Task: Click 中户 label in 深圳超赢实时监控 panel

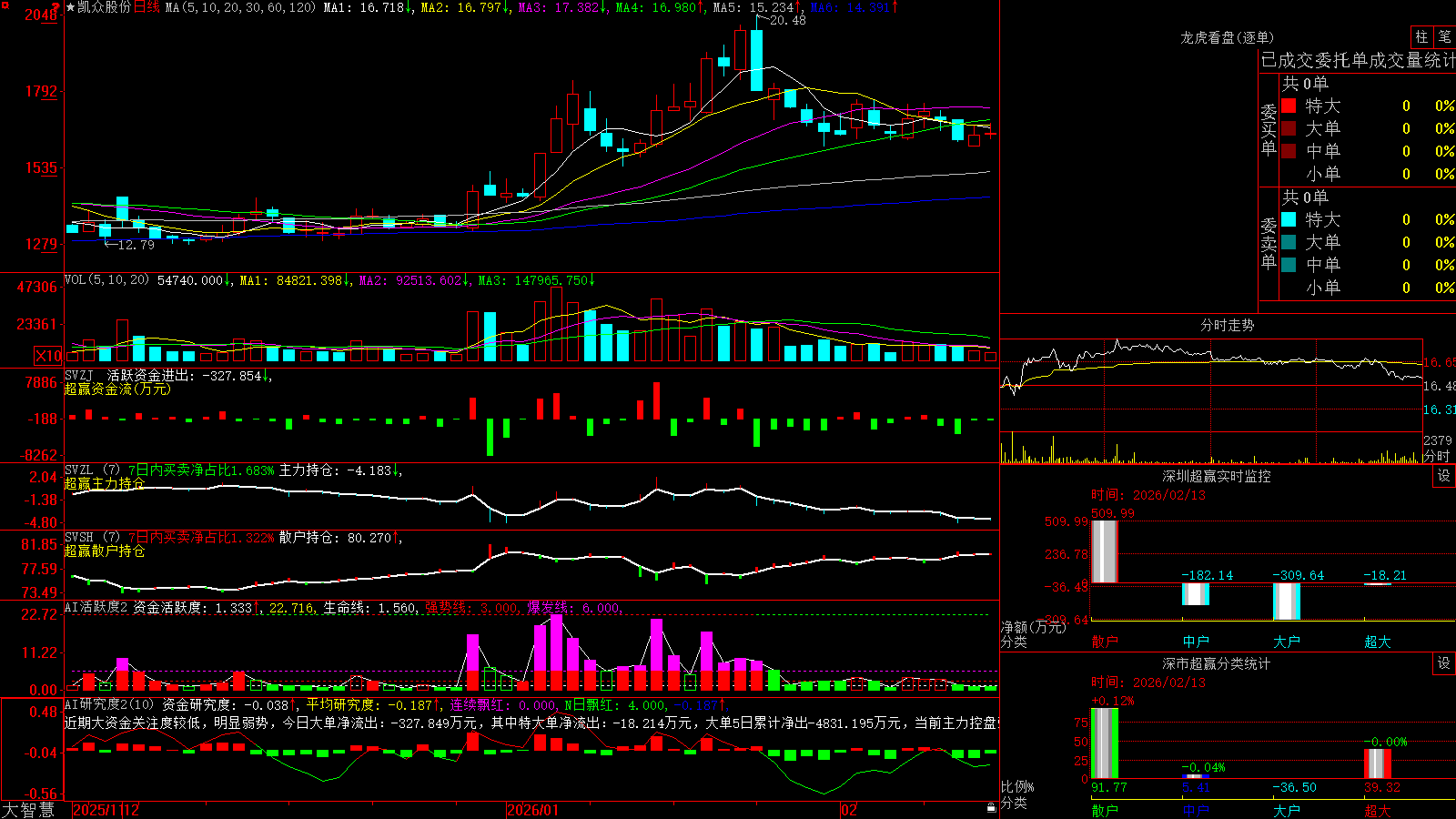Action: 1195,642
